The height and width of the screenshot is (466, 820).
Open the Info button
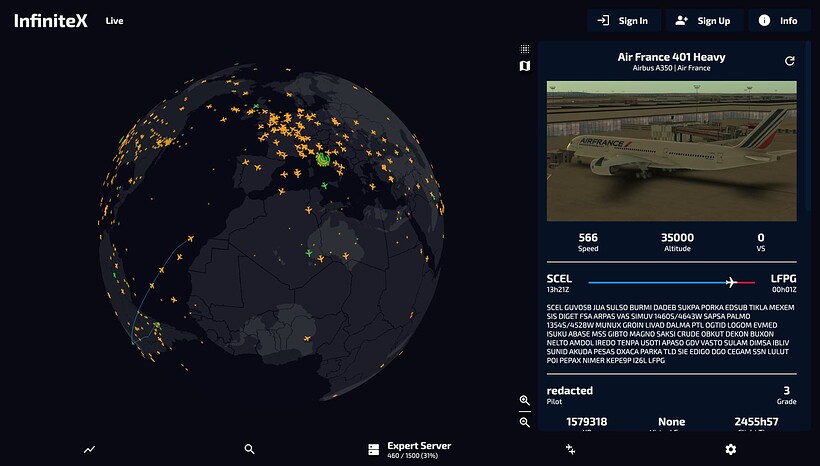pos(779,21)
